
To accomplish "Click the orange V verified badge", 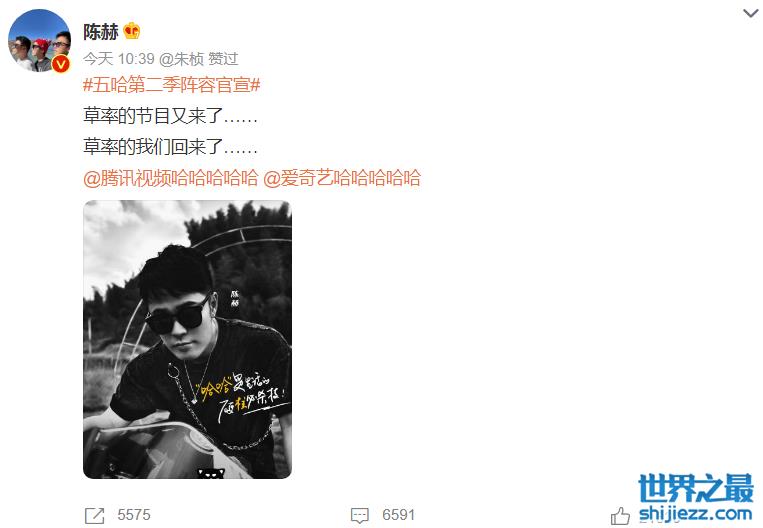I will tap(61, 64).
